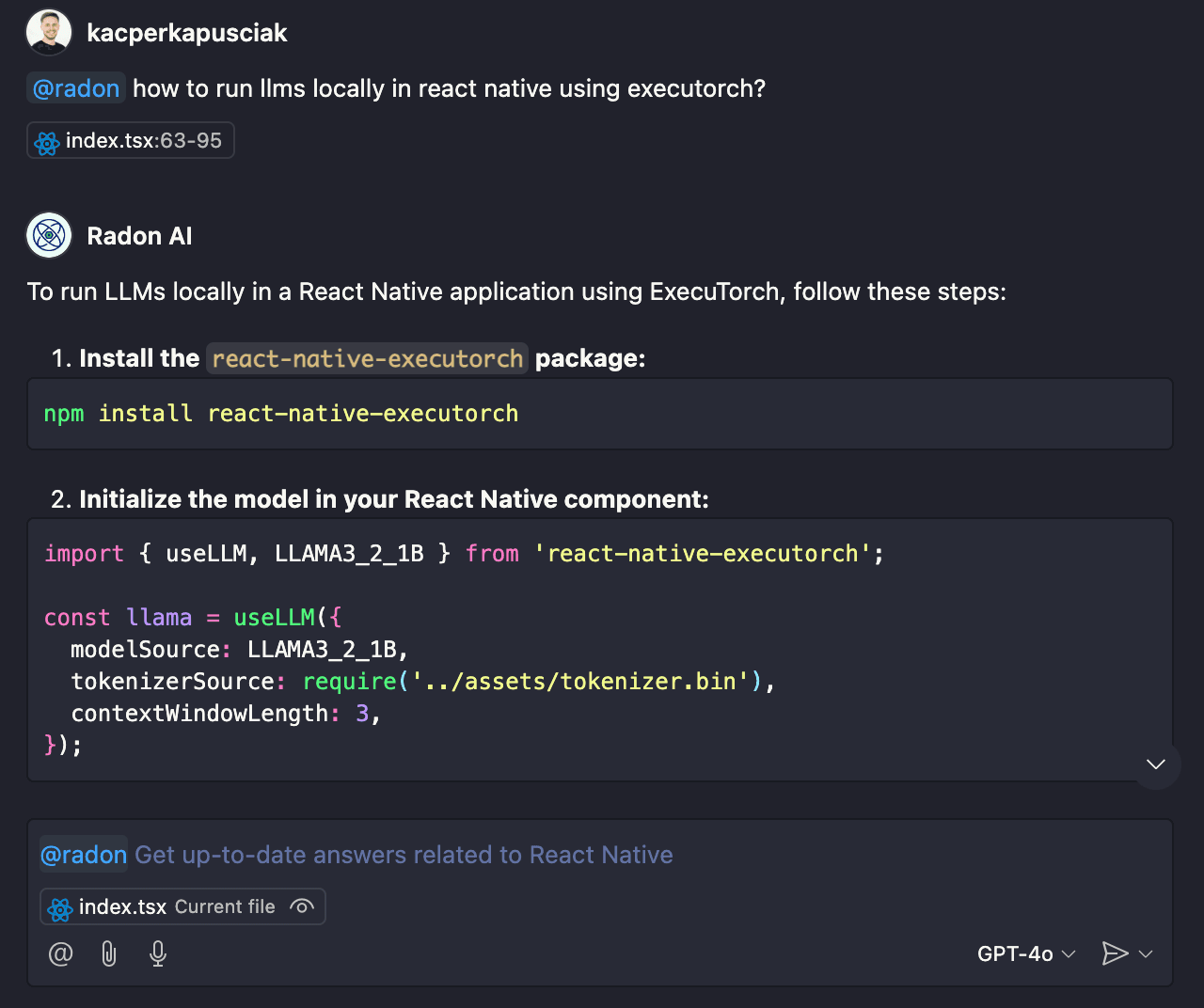Expand send options chevron next to send arrow

[1146, 953]
